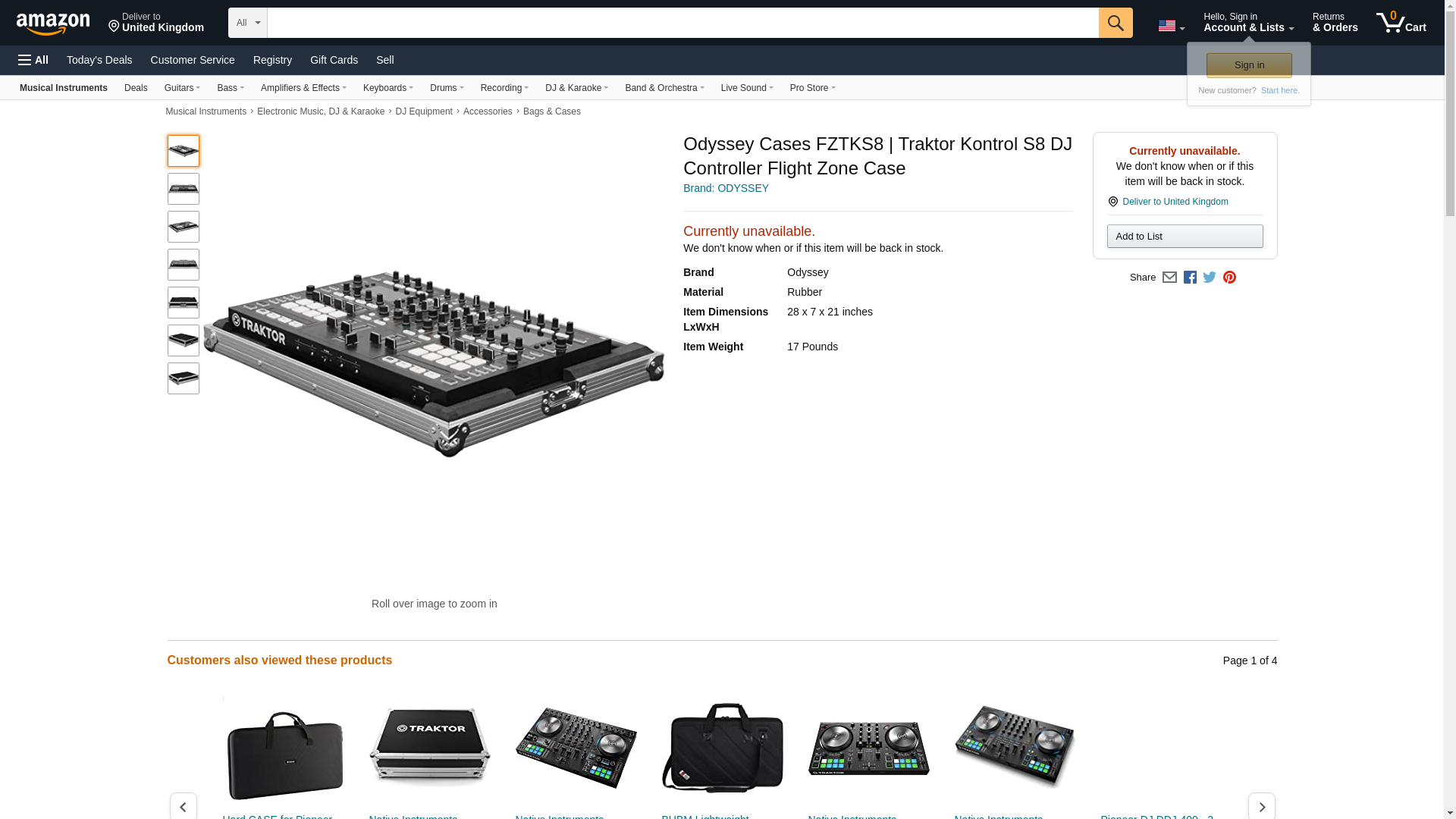Click the search magnifier button
The height and width of the screenshot is (819, 1456).
[1115, 23]
